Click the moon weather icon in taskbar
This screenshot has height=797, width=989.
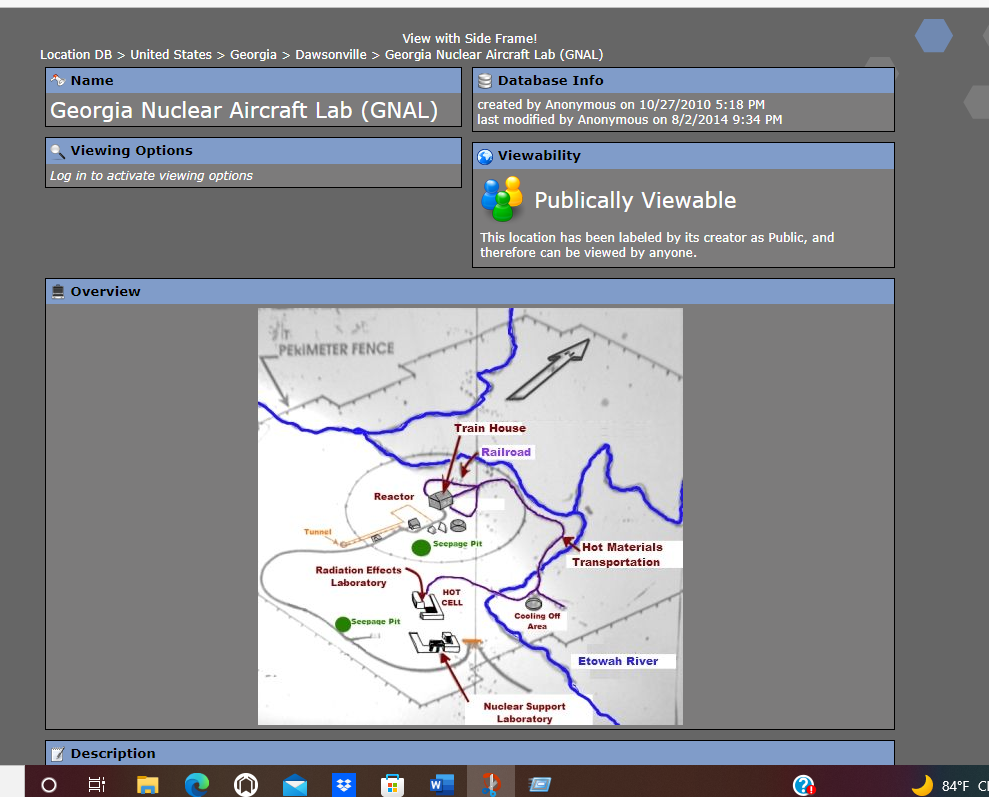(923, 785)
